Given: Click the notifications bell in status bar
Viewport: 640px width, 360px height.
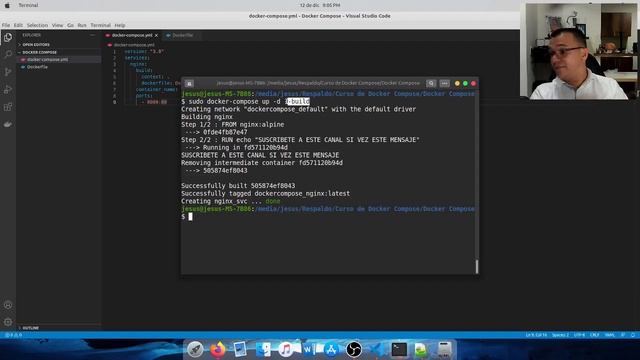Looking at the screenshot, I should click(x=633, y=335).
